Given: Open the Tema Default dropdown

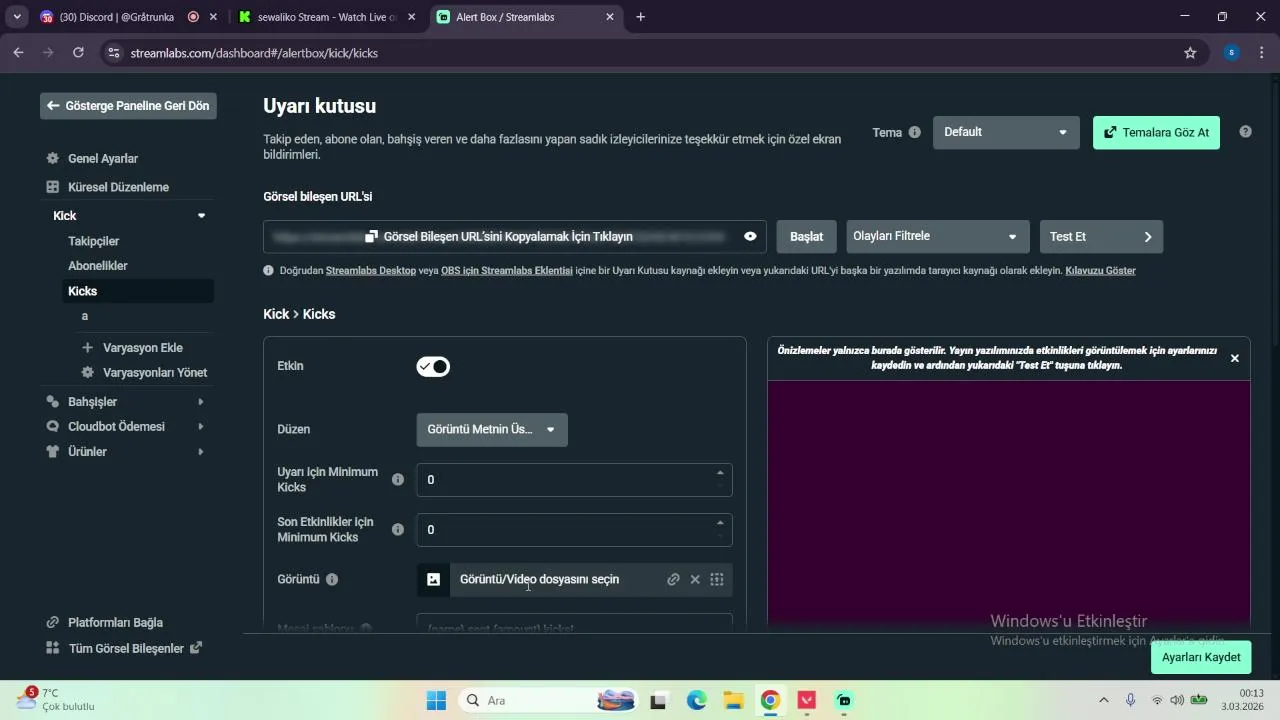Looking at the screenshot, I should point(1006,132).
